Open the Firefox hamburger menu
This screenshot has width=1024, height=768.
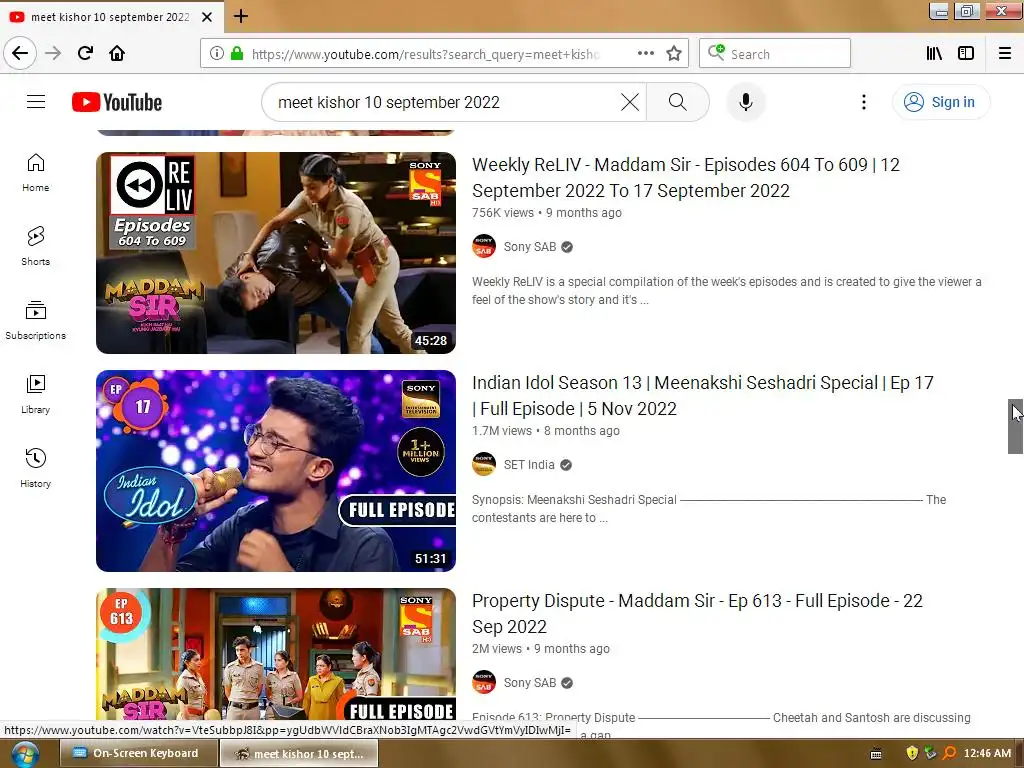1005,54
